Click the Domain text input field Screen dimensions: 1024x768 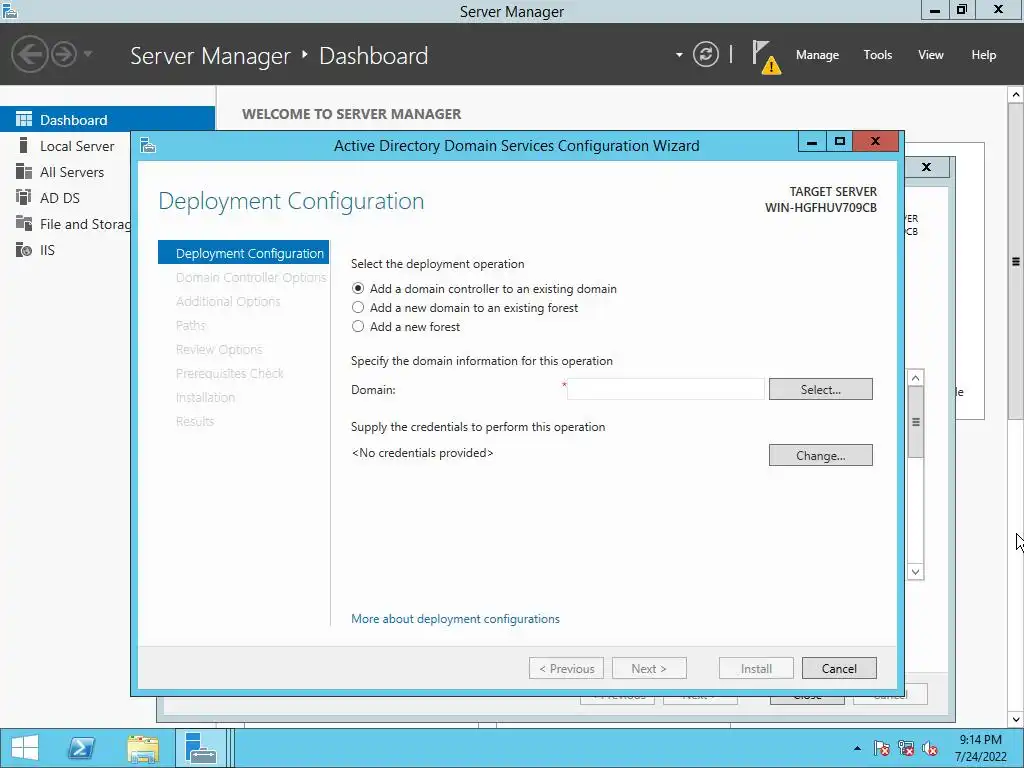tap(665, 389)
